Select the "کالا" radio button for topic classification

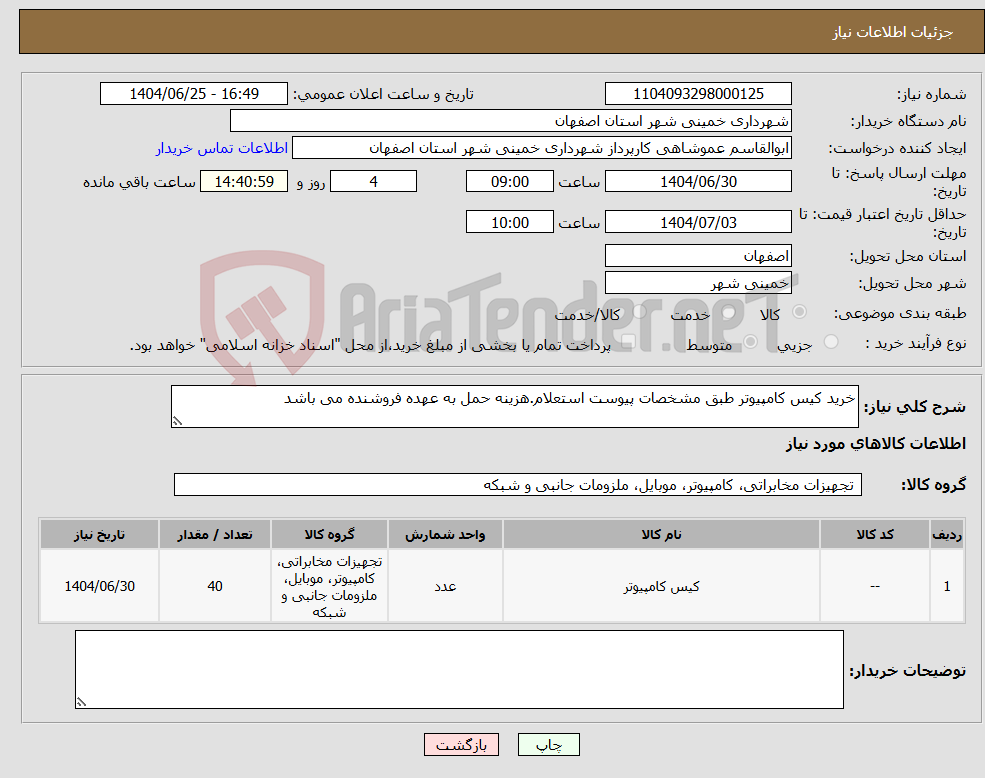(x=801, y=312)
